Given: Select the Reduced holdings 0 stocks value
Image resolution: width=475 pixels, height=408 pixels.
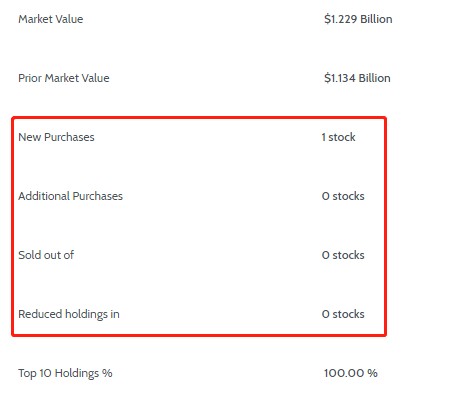Looking at the screenshot, I should pos(343,314).
